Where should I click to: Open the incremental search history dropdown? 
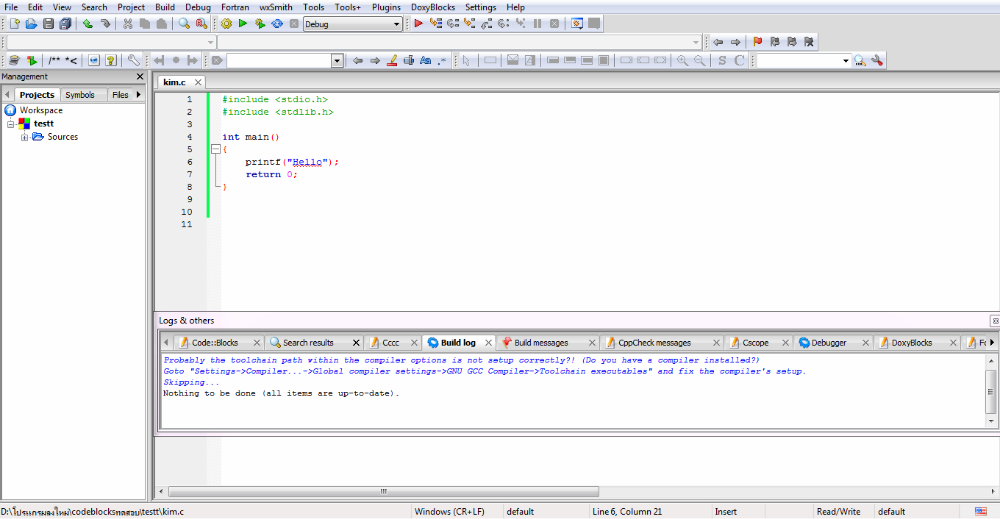click(x=337, y=61)
